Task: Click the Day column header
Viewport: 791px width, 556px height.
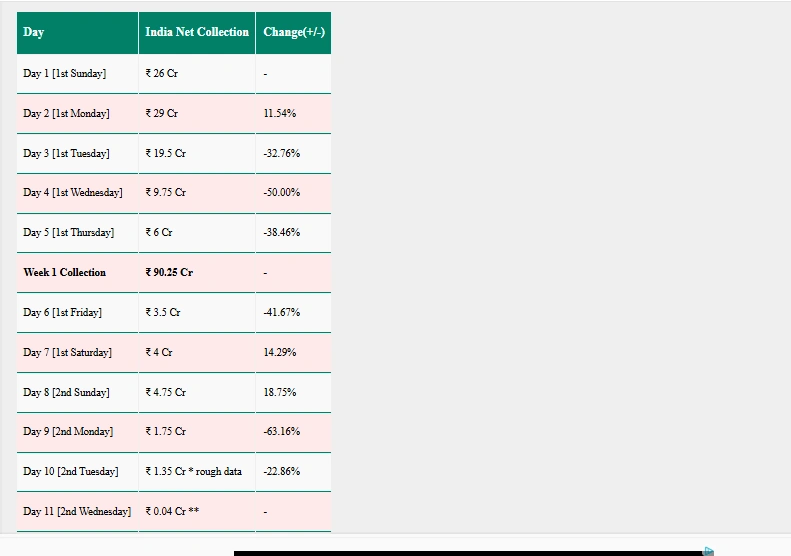Action: tap(77, 33)
